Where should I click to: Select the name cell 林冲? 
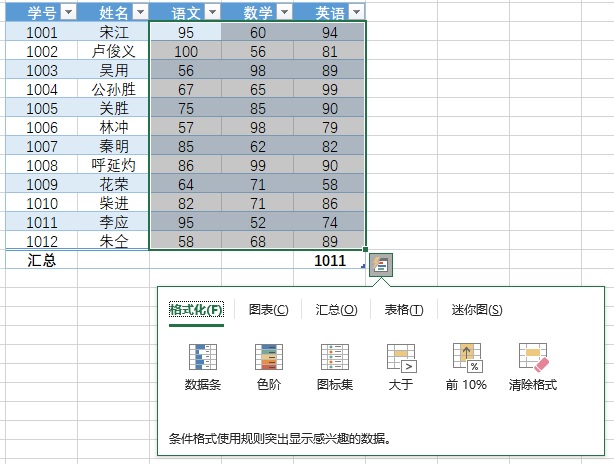(113, 127)
